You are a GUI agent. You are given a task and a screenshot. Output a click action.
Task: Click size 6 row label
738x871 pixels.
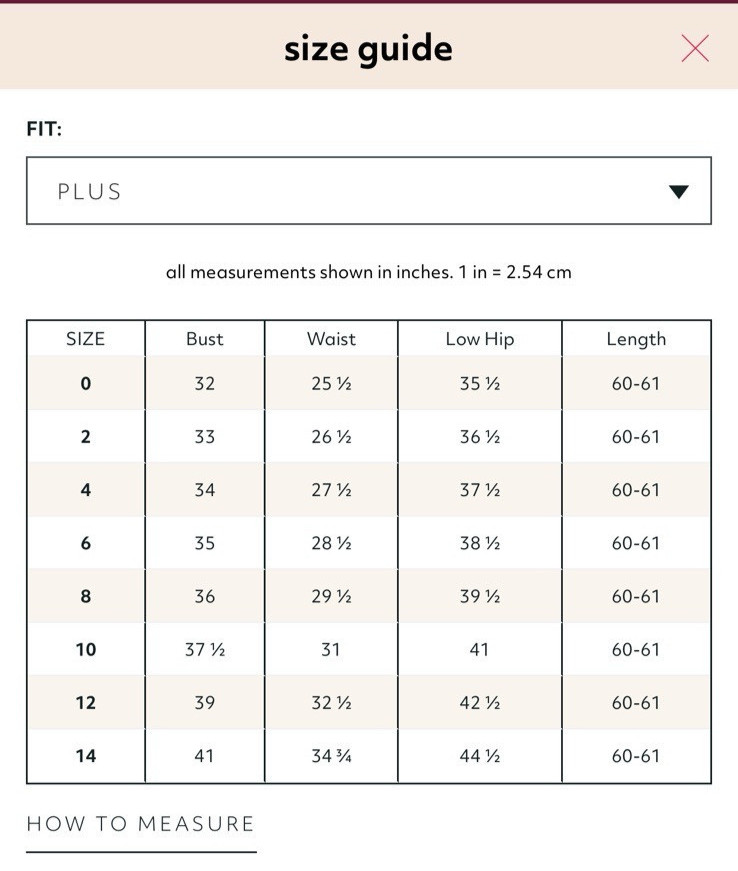[86, 543]
